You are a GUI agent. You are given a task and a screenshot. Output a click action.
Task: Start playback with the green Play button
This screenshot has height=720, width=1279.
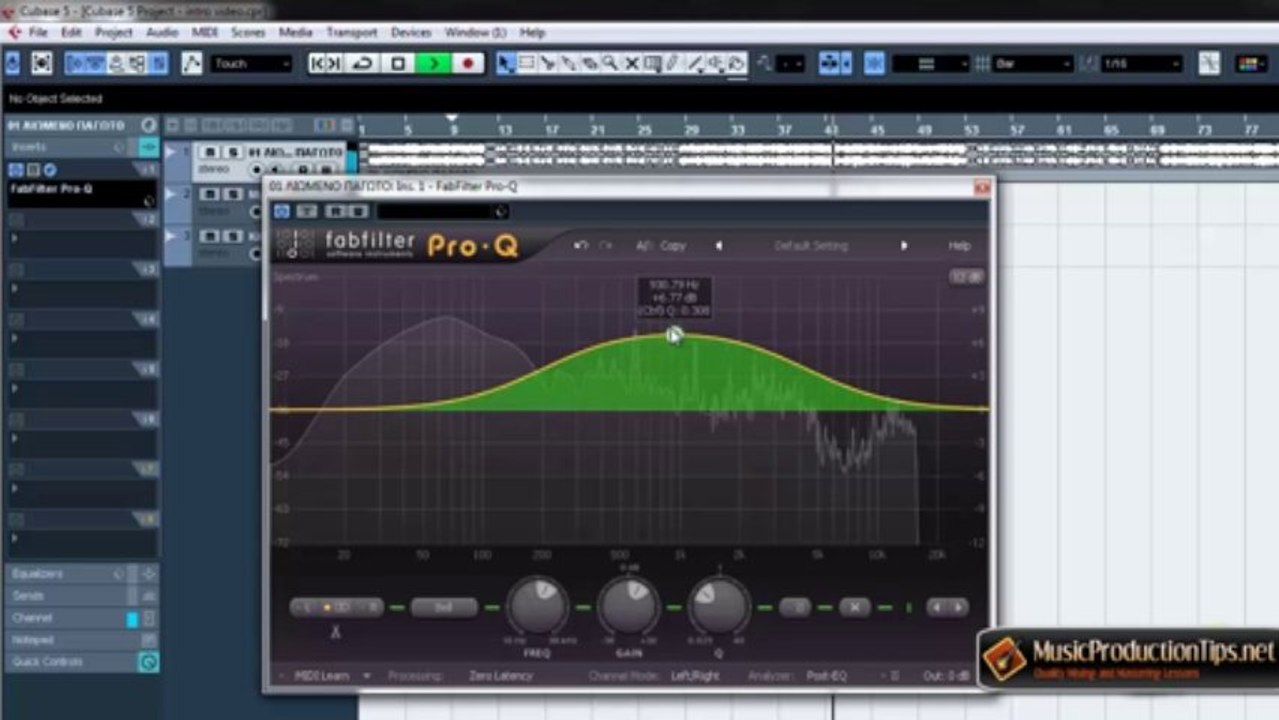[432, 63]
